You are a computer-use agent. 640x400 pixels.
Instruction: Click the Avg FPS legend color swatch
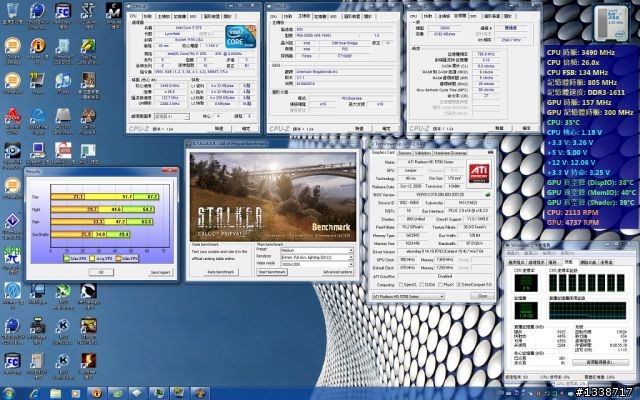pos(92,258)
